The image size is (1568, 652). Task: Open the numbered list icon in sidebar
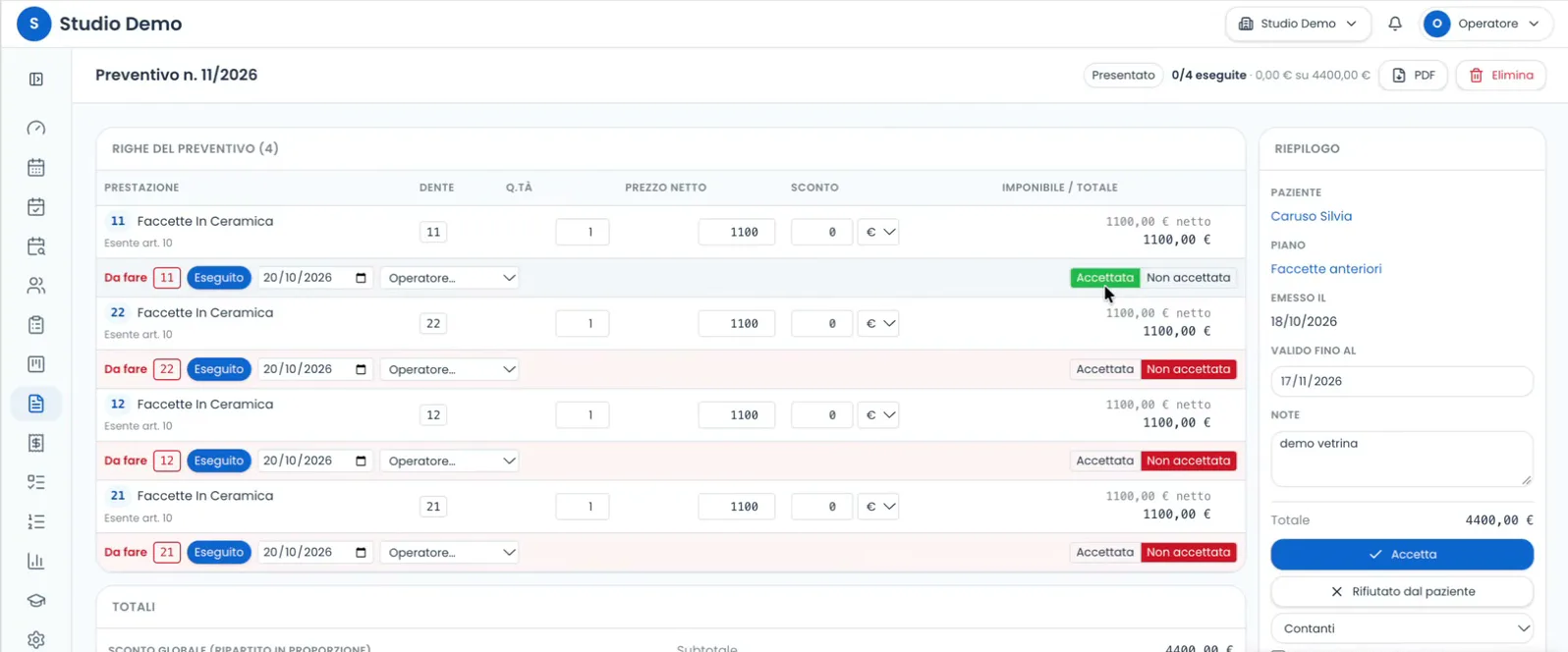[36, 521]
